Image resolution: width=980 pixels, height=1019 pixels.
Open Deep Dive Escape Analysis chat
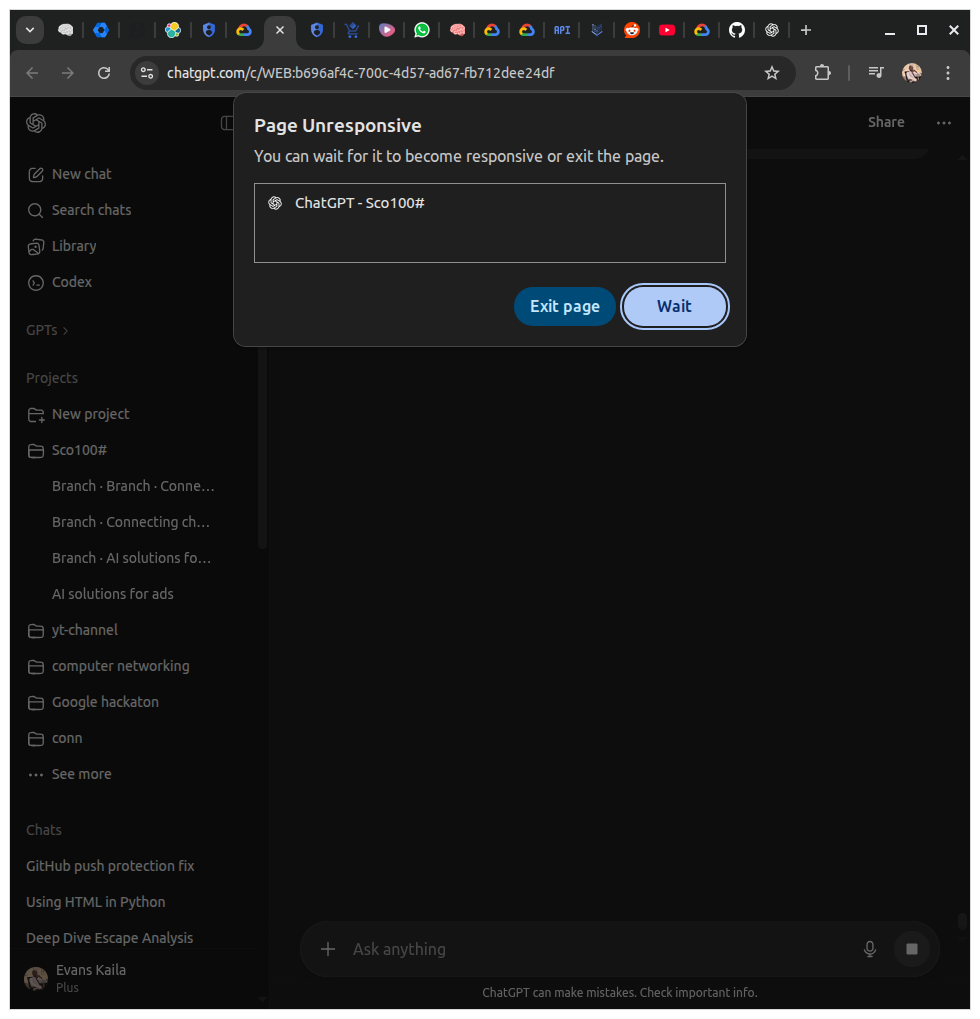click(x=109, y=938)
